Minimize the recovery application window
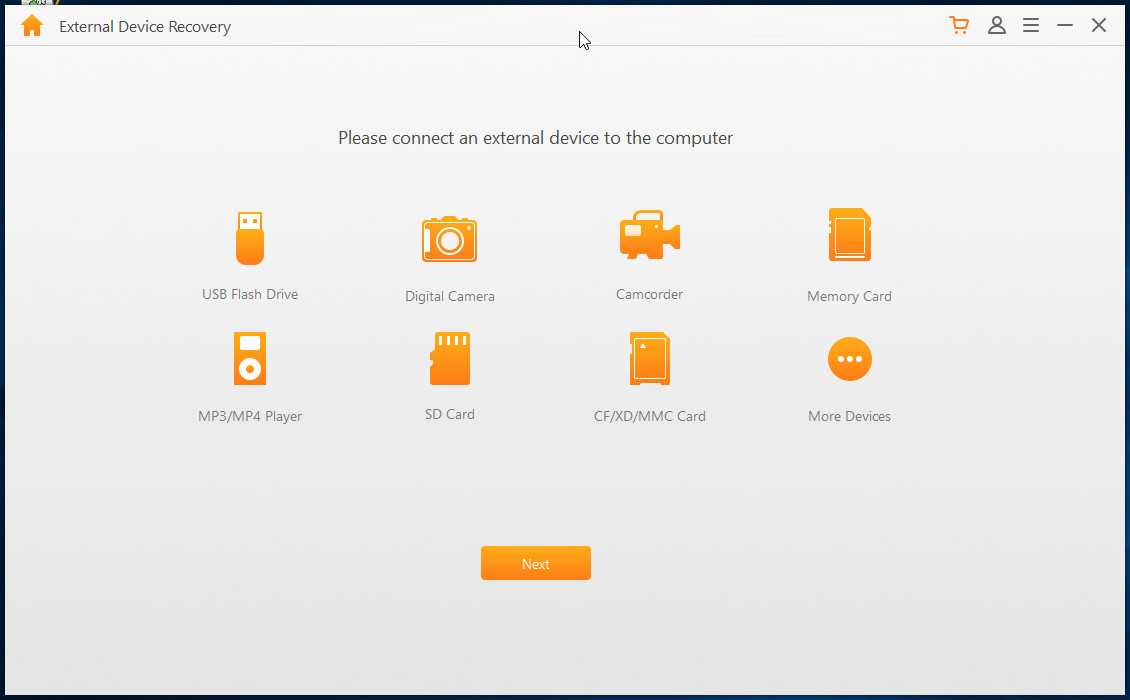 (1065, 26)
